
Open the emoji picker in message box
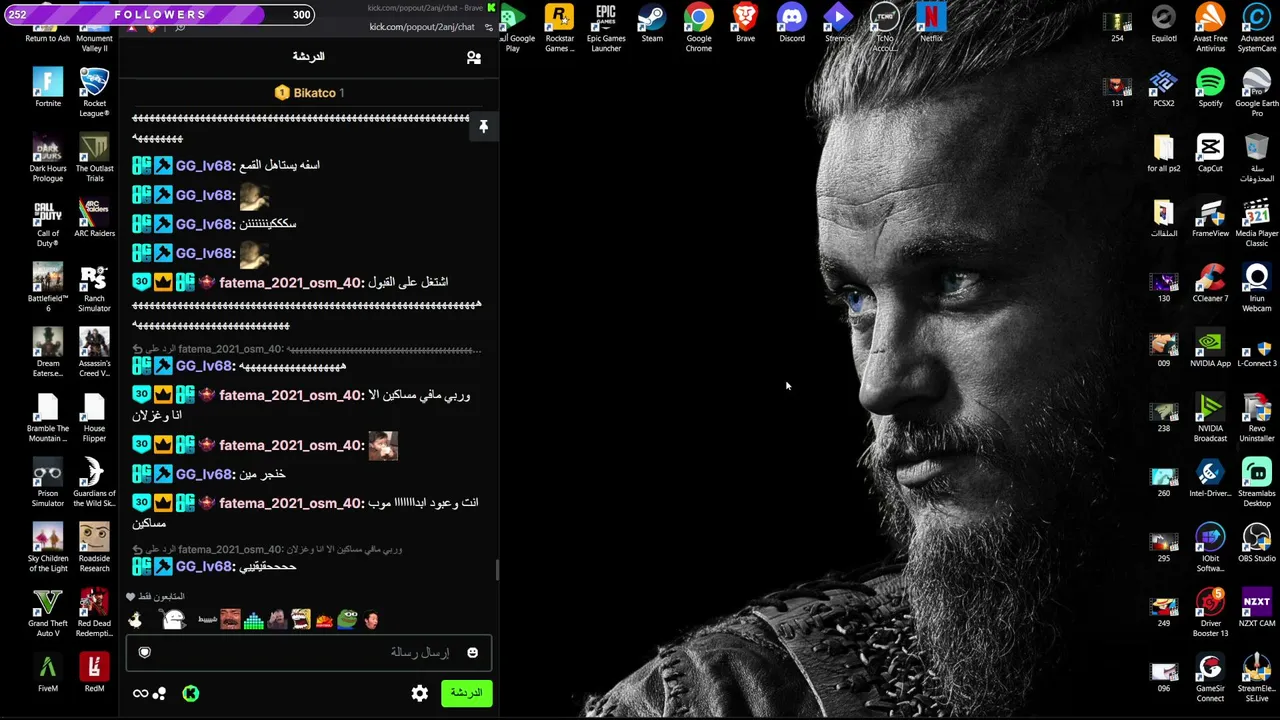tap(472, 653)
